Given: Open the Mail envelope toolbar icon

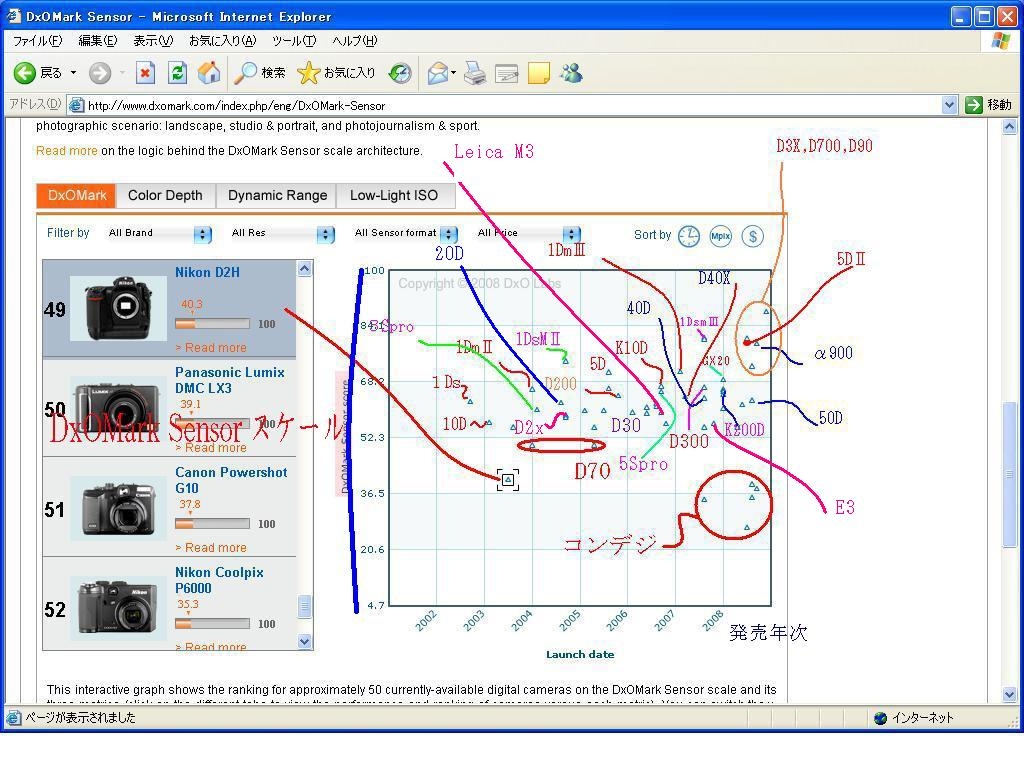Looking at the screenshot, I should click(438, 72).
